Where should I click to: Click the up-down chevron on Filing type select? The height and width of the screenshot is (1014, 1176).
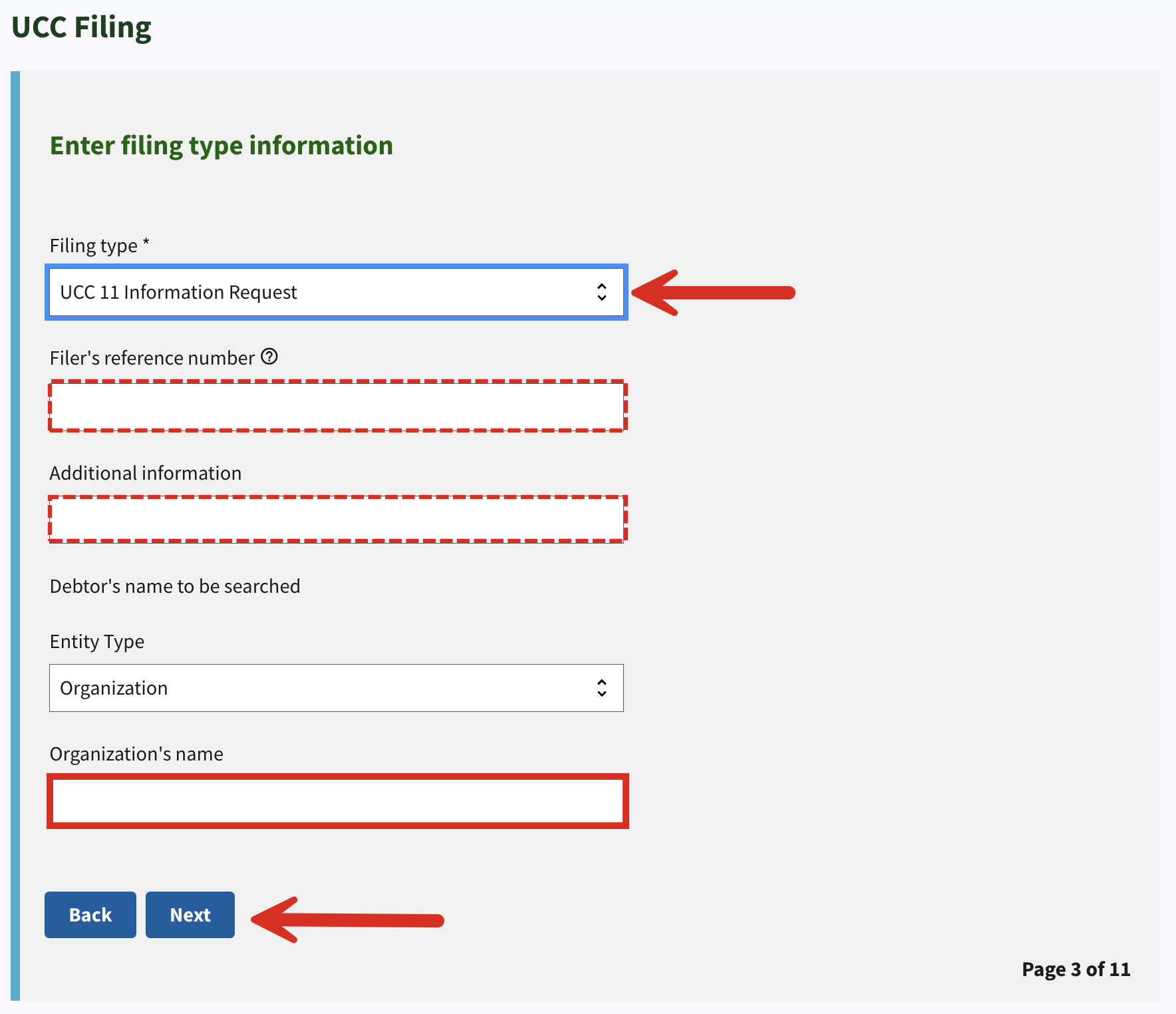click(x=602, y=292)
